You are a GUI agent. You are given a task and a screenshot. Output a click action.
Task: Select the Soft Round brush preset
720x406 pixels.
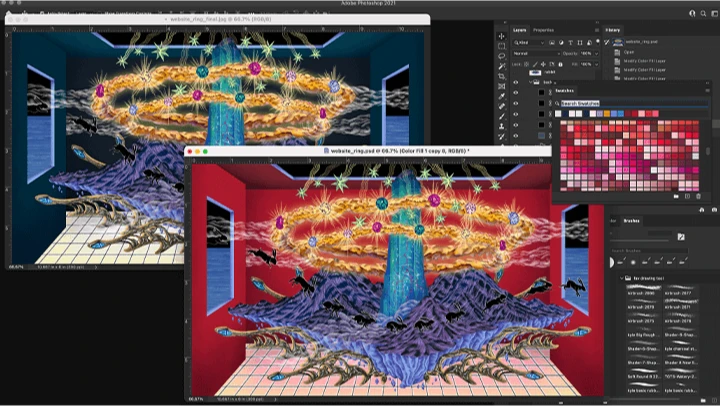tap(644, 373)
